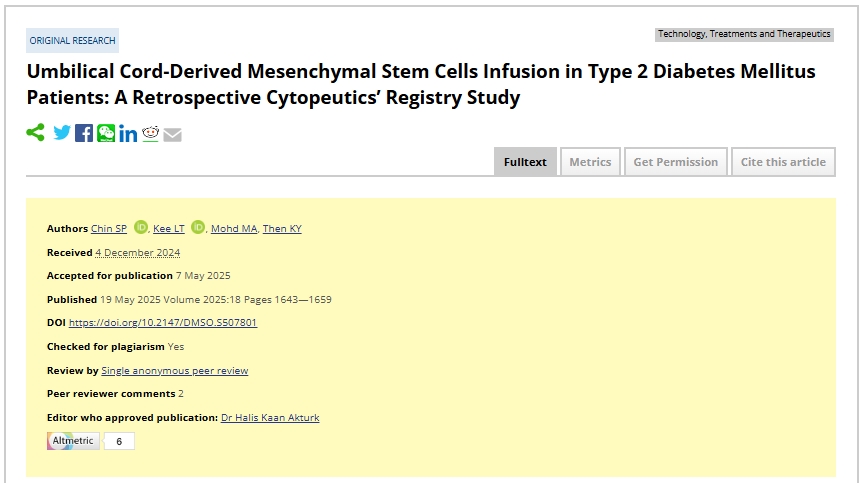
Task: Click the green share icon
Action: tap(35, 133)
